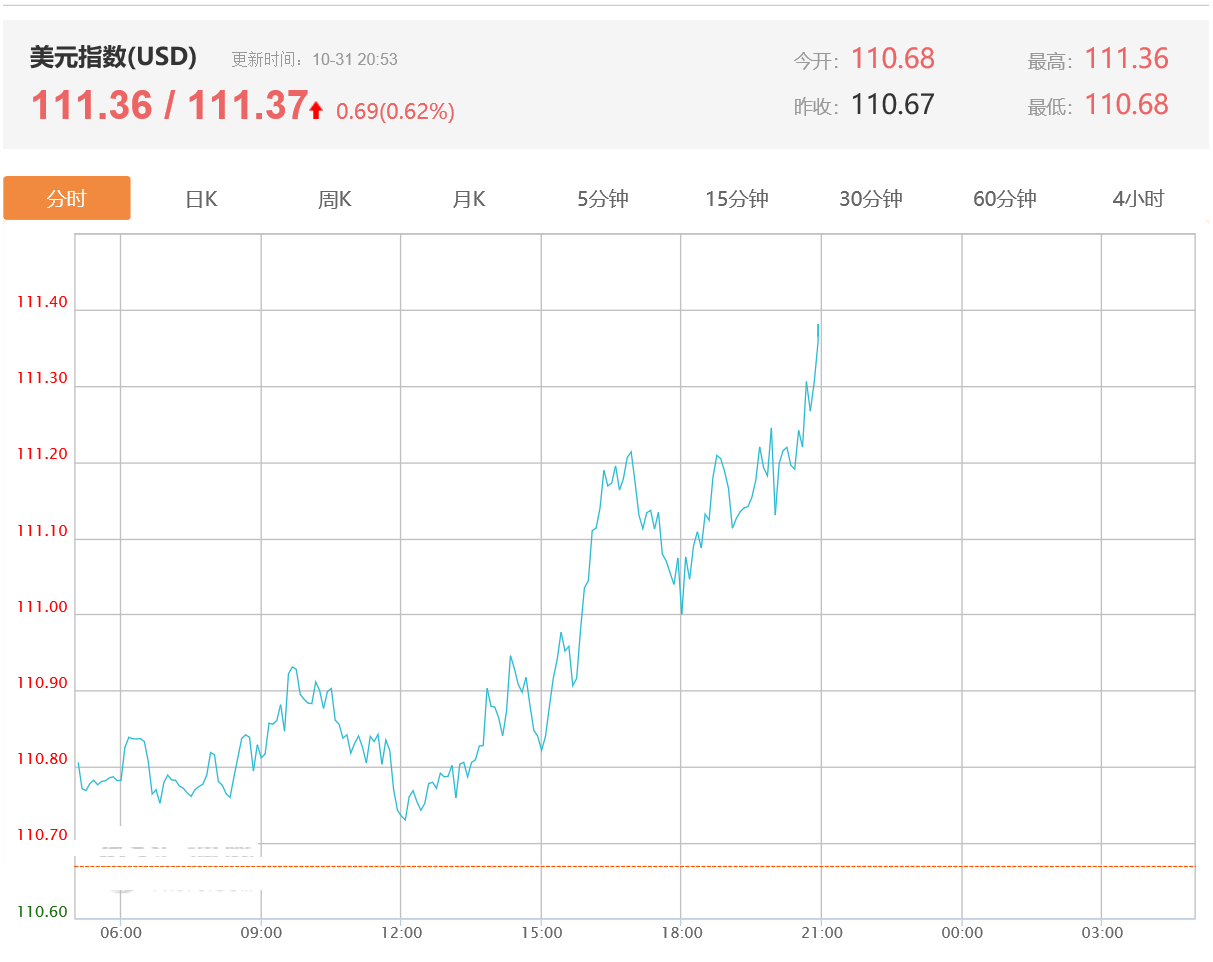The image size is (1213, 962).
Task: Click the 21:00 time axis label
Action: tap(822, 933)
